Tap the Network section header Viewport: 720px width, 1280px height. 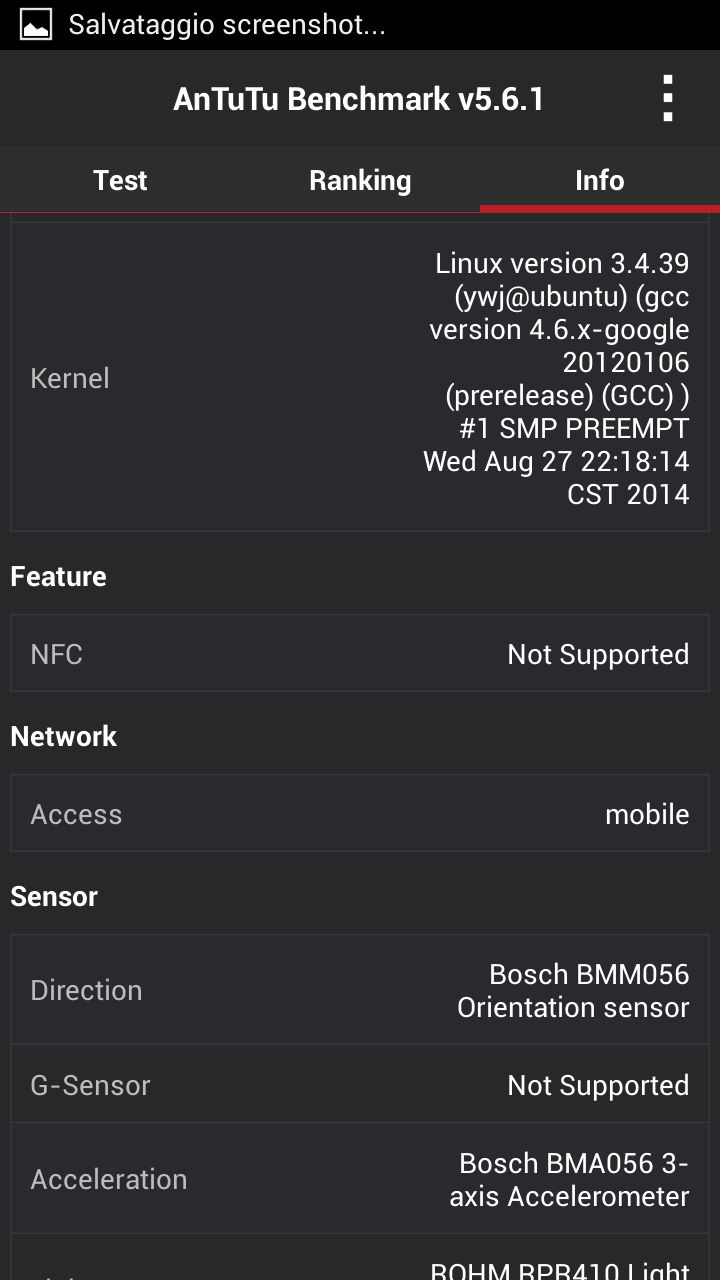pyautogui.click(x=64, y=736)
